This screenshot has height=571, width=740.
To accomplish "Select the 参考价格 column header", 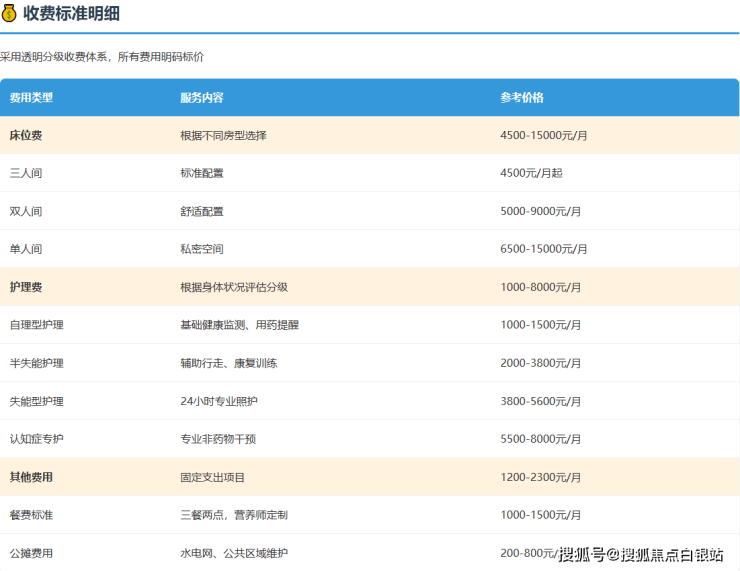I will (522, 98).
